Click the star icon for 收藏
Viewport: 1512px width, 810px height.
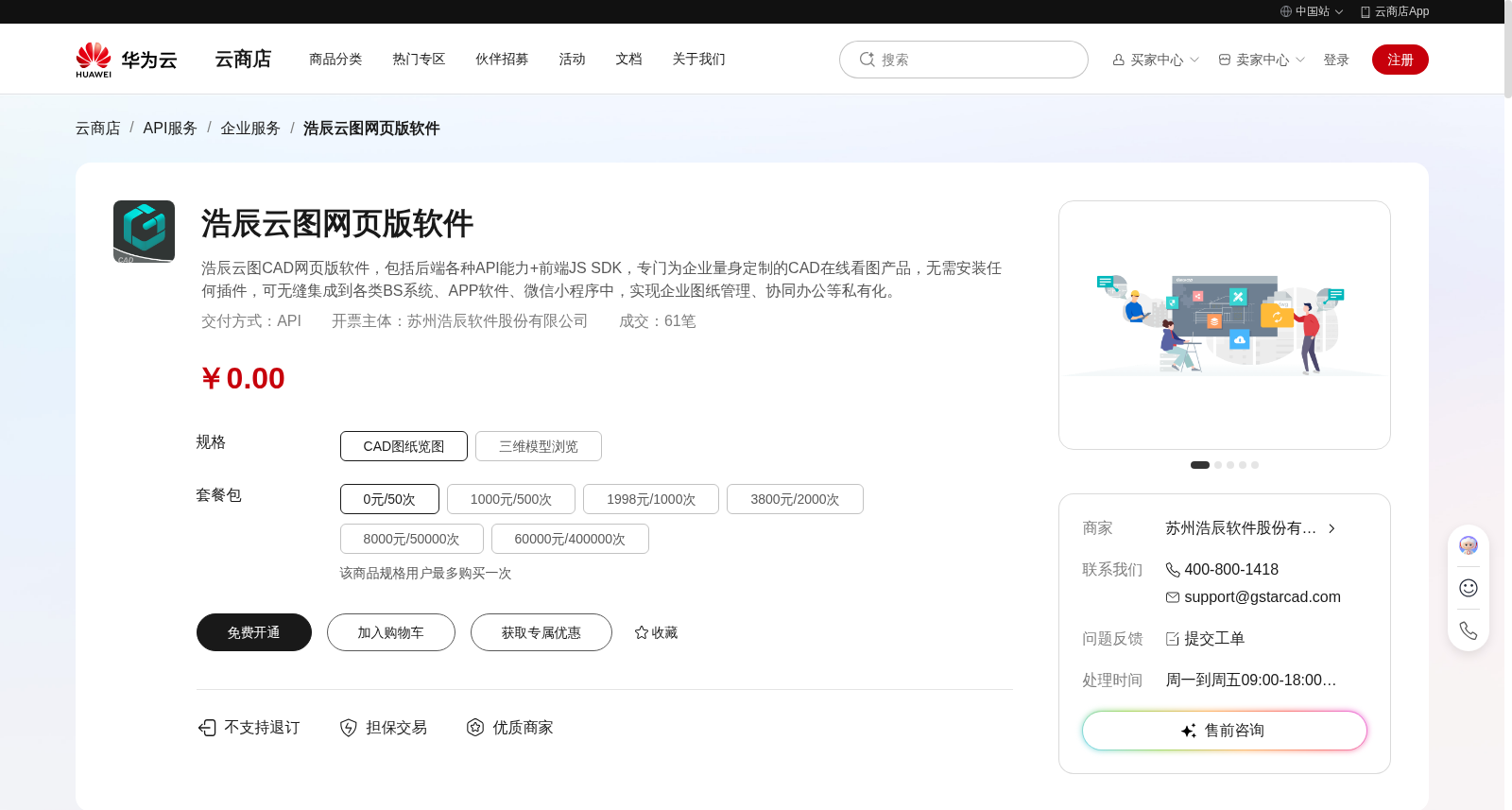[x=642, y=632]
